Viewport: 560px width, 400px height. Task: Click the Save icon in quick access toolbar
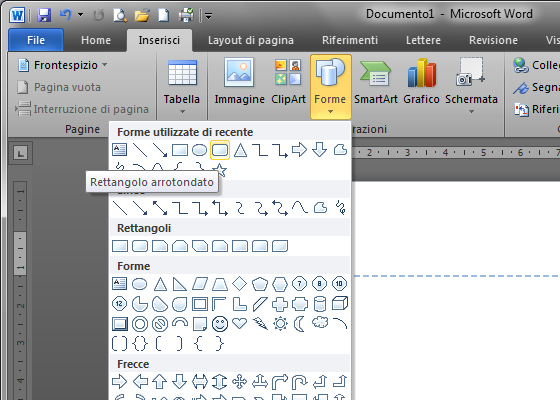(x=44, y=15)
